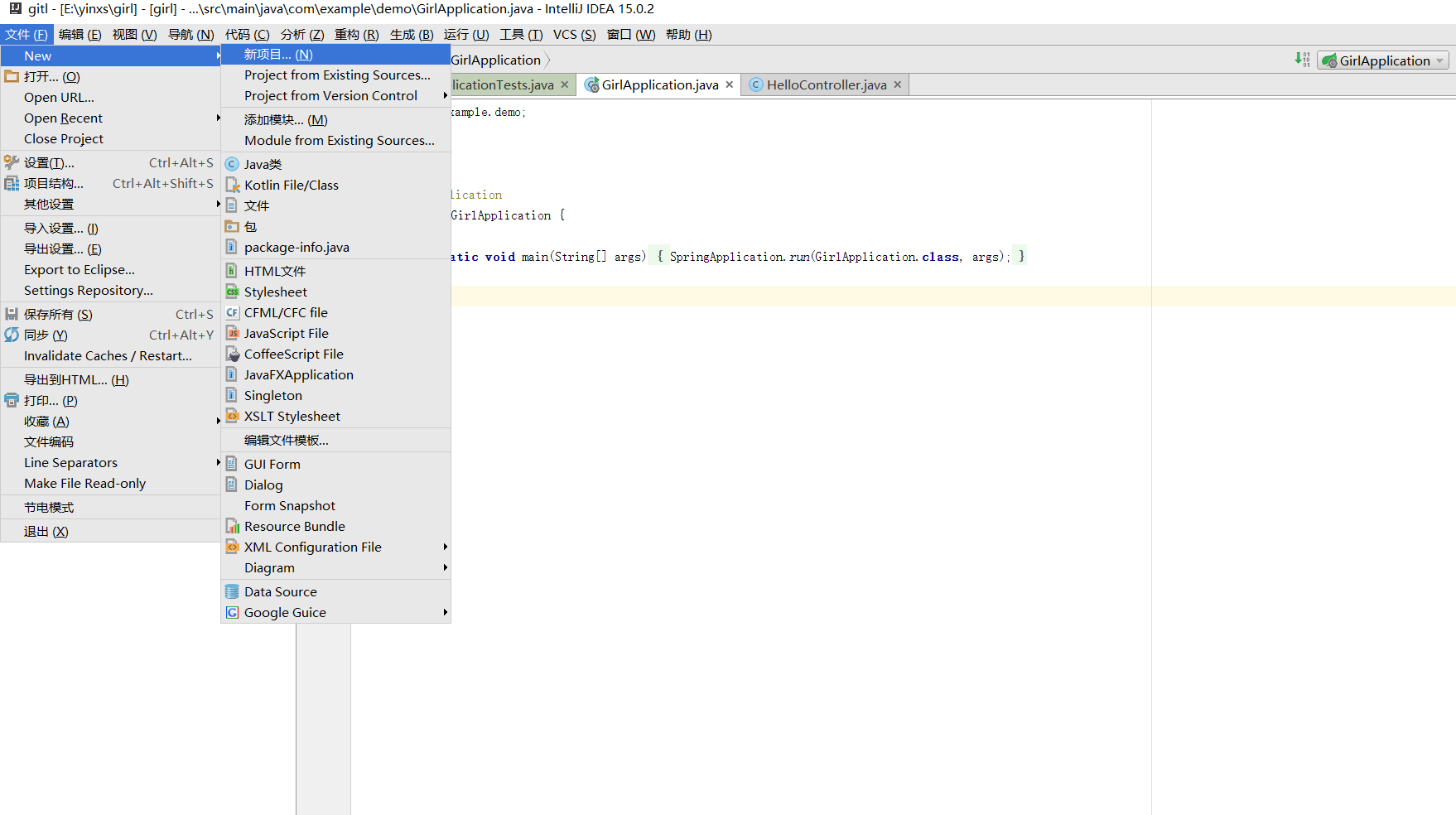
Task: Click the Make Project arrow icon in toolbar
Action: coord(1302,60)
